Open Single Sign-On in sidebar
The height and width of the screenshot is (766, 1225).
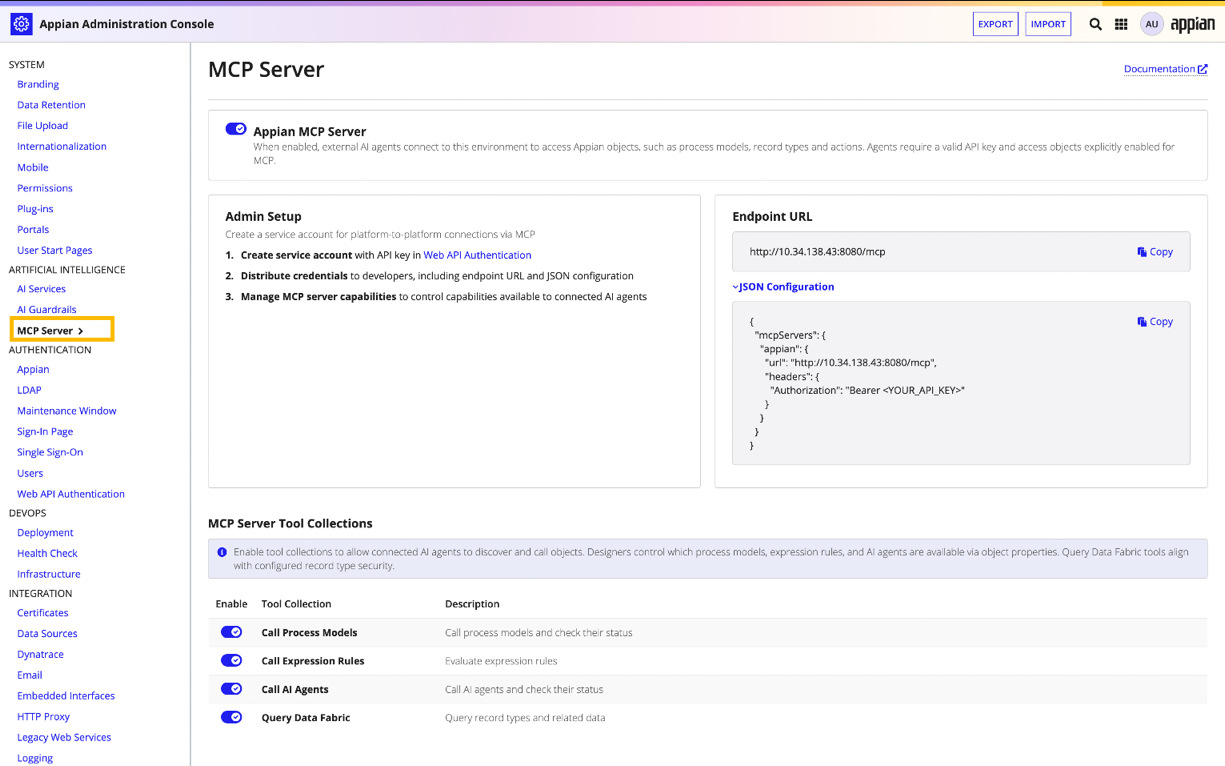(x=50, y=452)
